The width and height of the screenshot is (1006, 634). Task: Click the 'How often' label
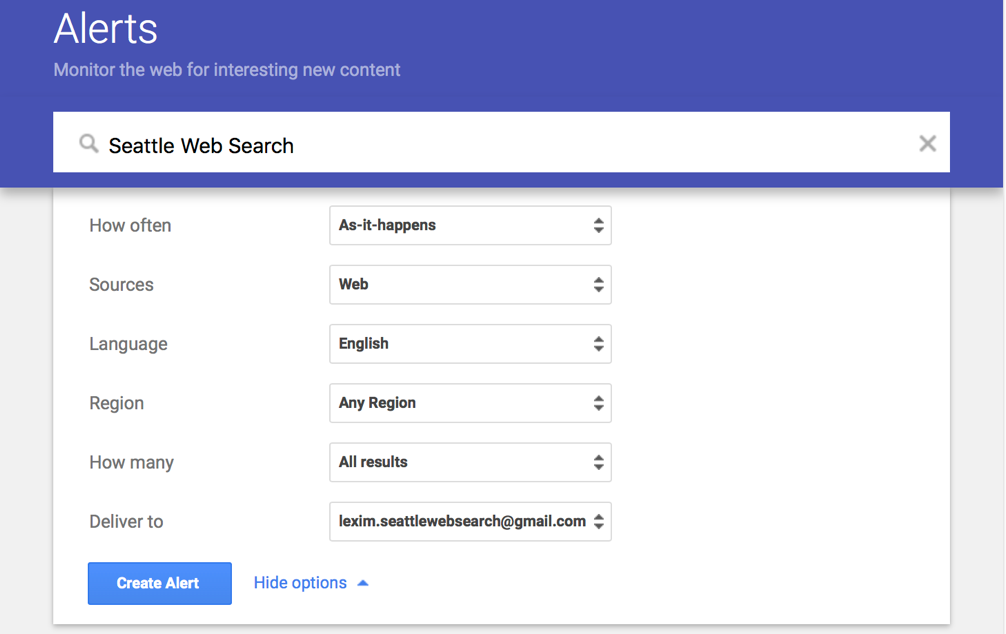pos(130,225)
